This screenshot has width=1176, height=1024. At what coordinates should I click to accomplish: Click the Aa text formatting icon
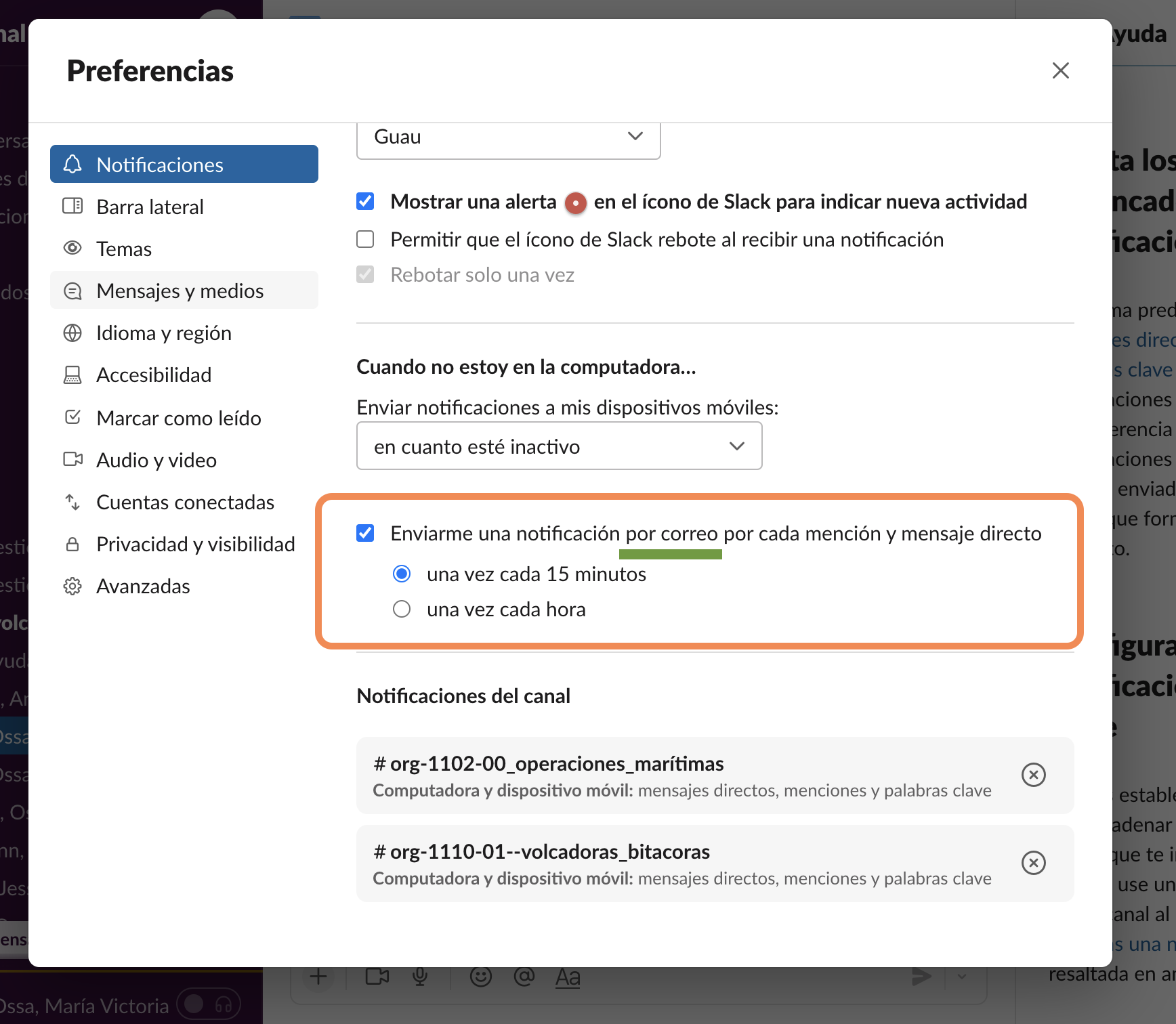click(568, 977)
